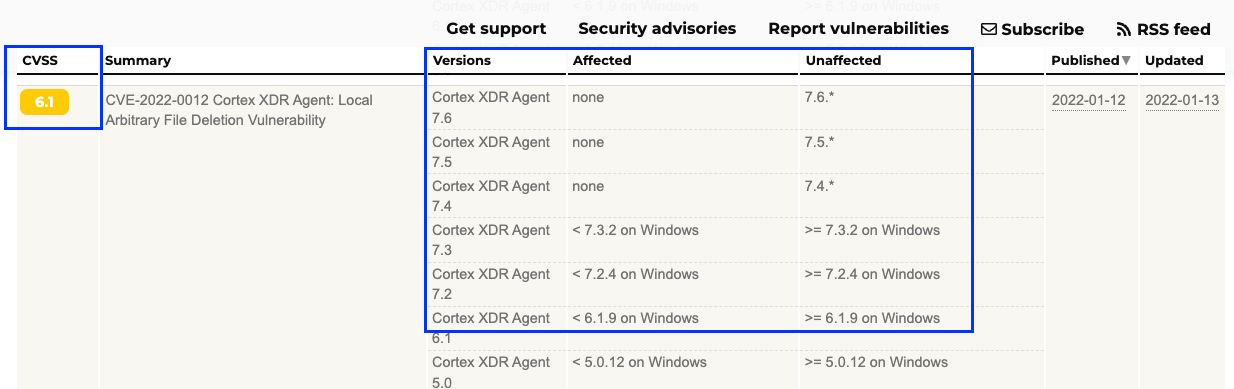Click affected 'none' in Agent 7.4 row
The width and height of the screenshot is (1234, 389).
(588, 186)
